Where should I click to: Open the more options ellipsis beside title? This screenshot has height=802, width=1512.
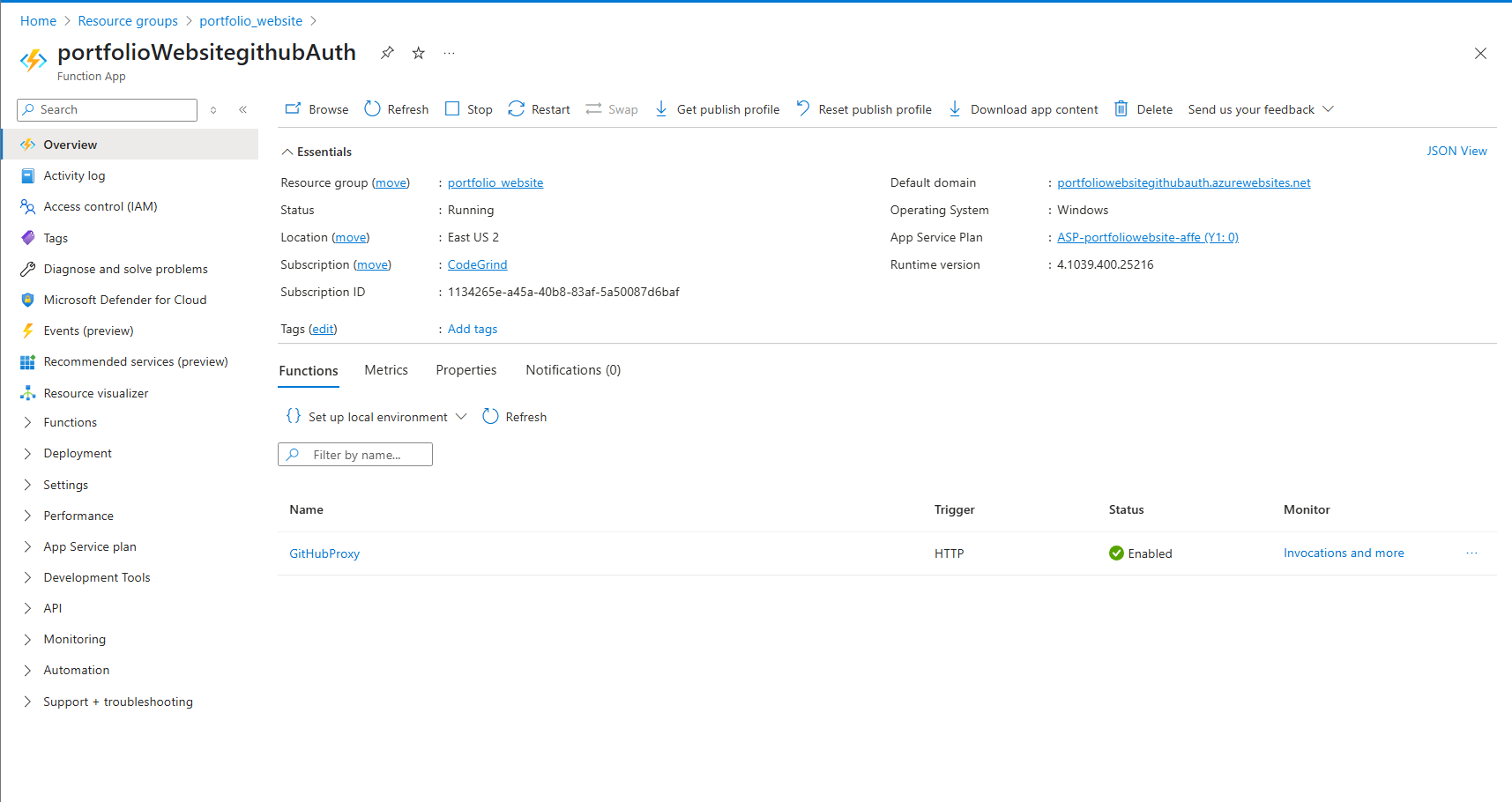(450, 53)
